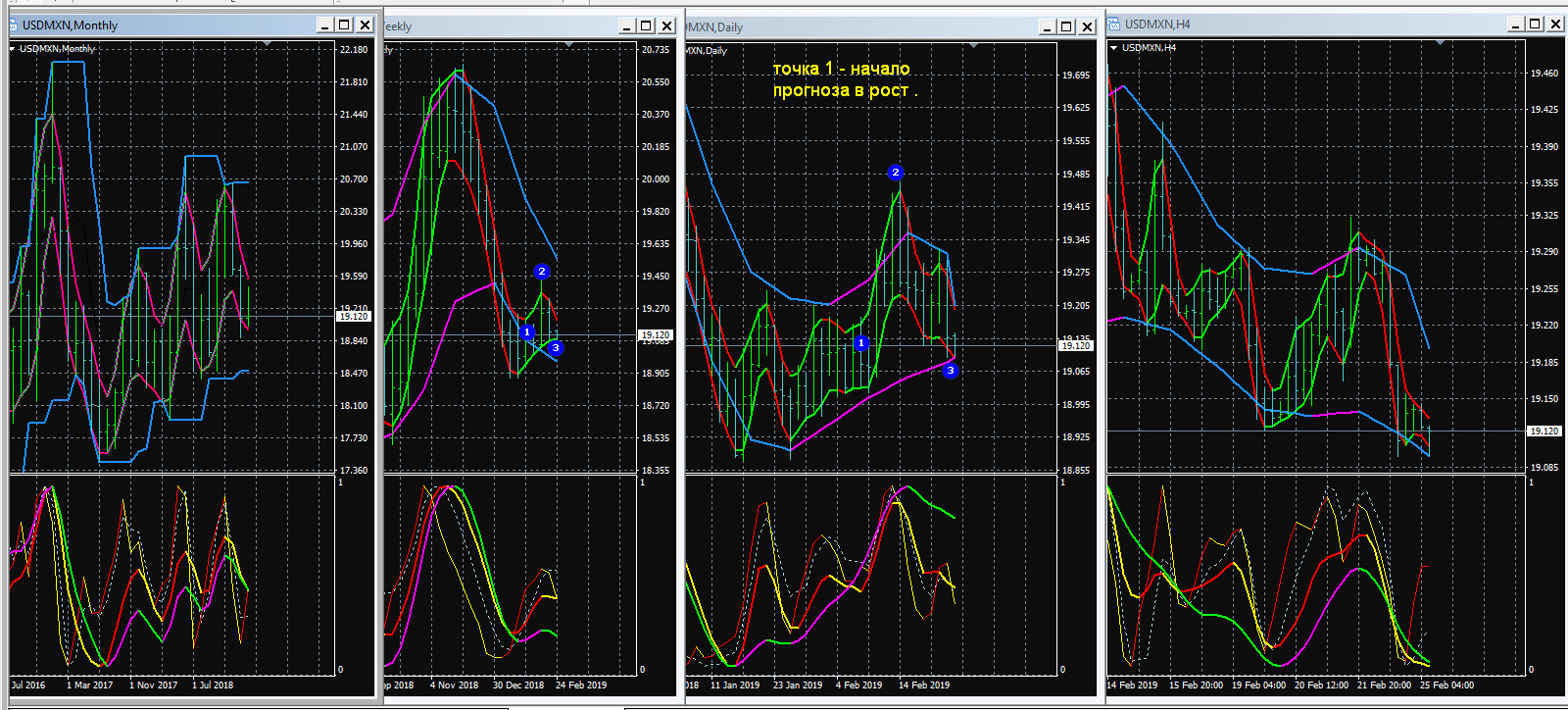
Task: Click the '4 Nov 2018' date on Weekly axis
Action: [454, 685]
